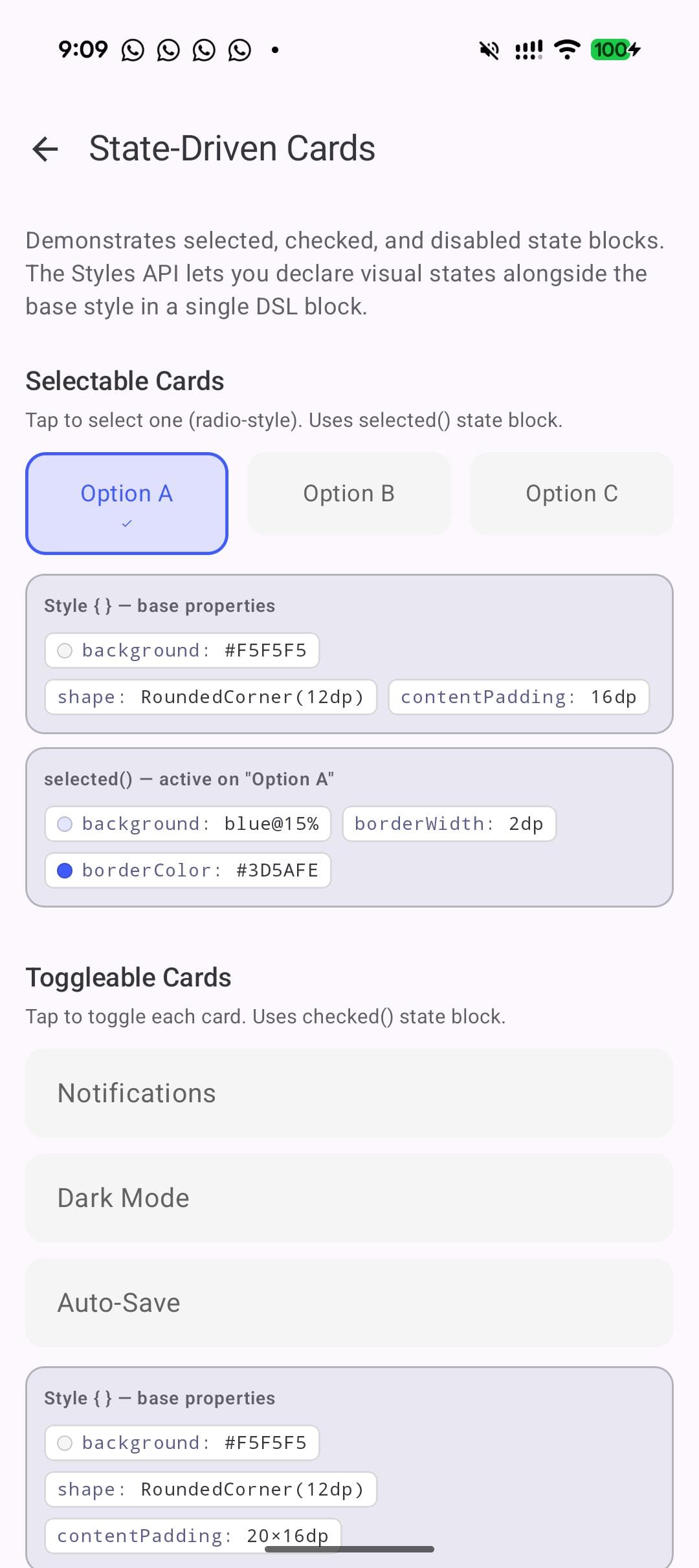Select the Option B card
Viewport: 699px width, 1568px height.
point(349,494)
